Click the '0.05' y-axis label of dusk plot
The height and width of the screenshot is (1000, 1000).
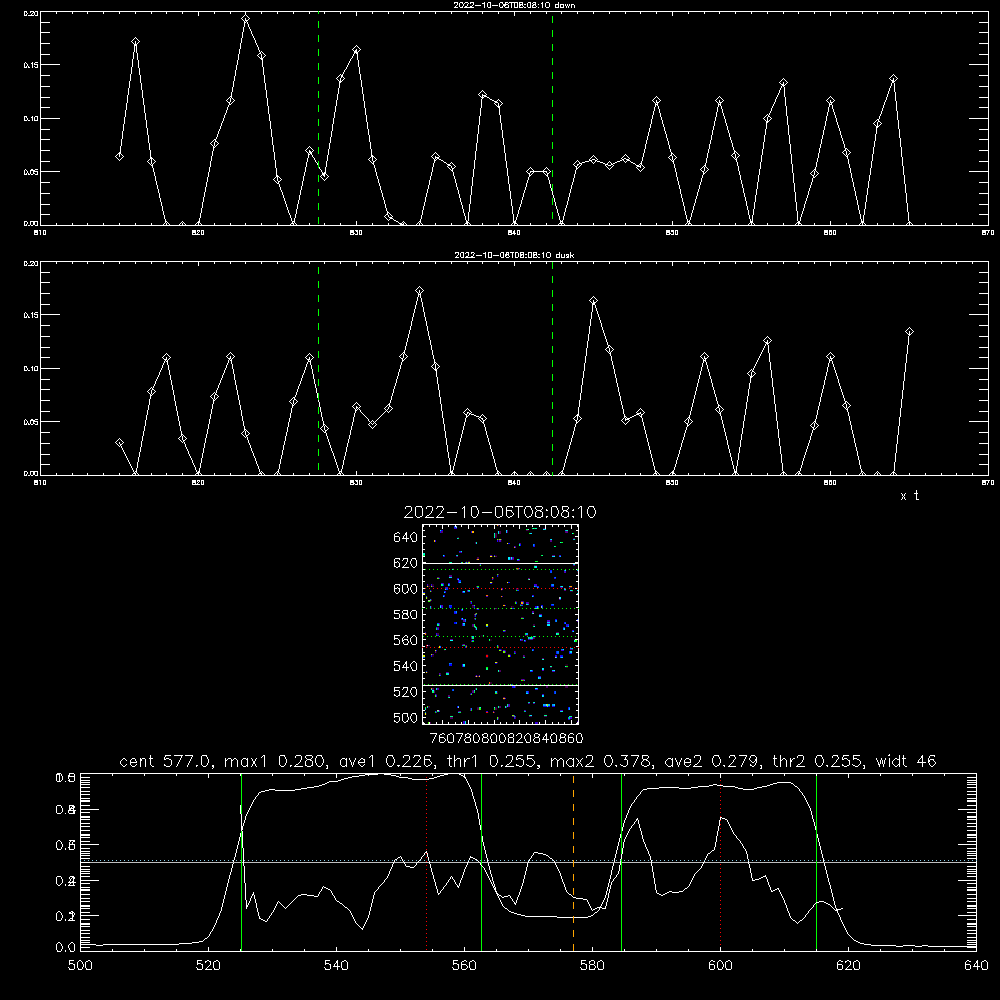[x=31, y=422]
